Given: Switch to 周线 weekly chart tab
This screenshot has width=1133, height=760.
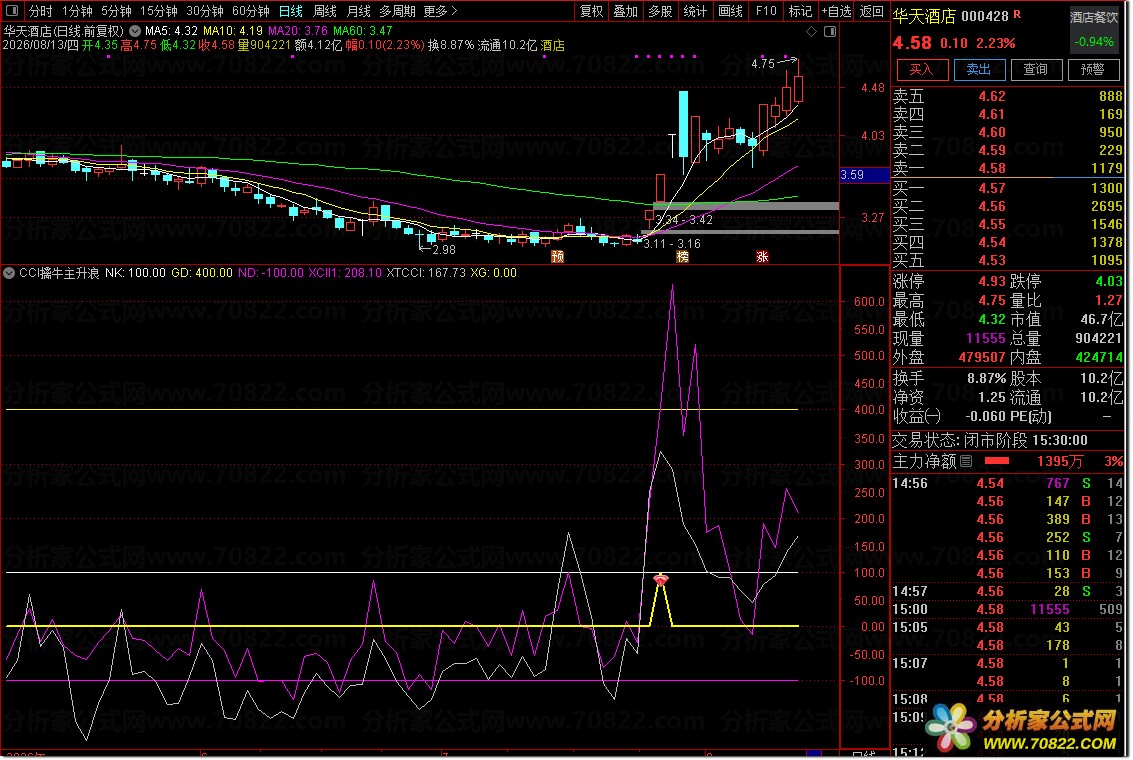Looking at the screenshot, I should point(324,11).
